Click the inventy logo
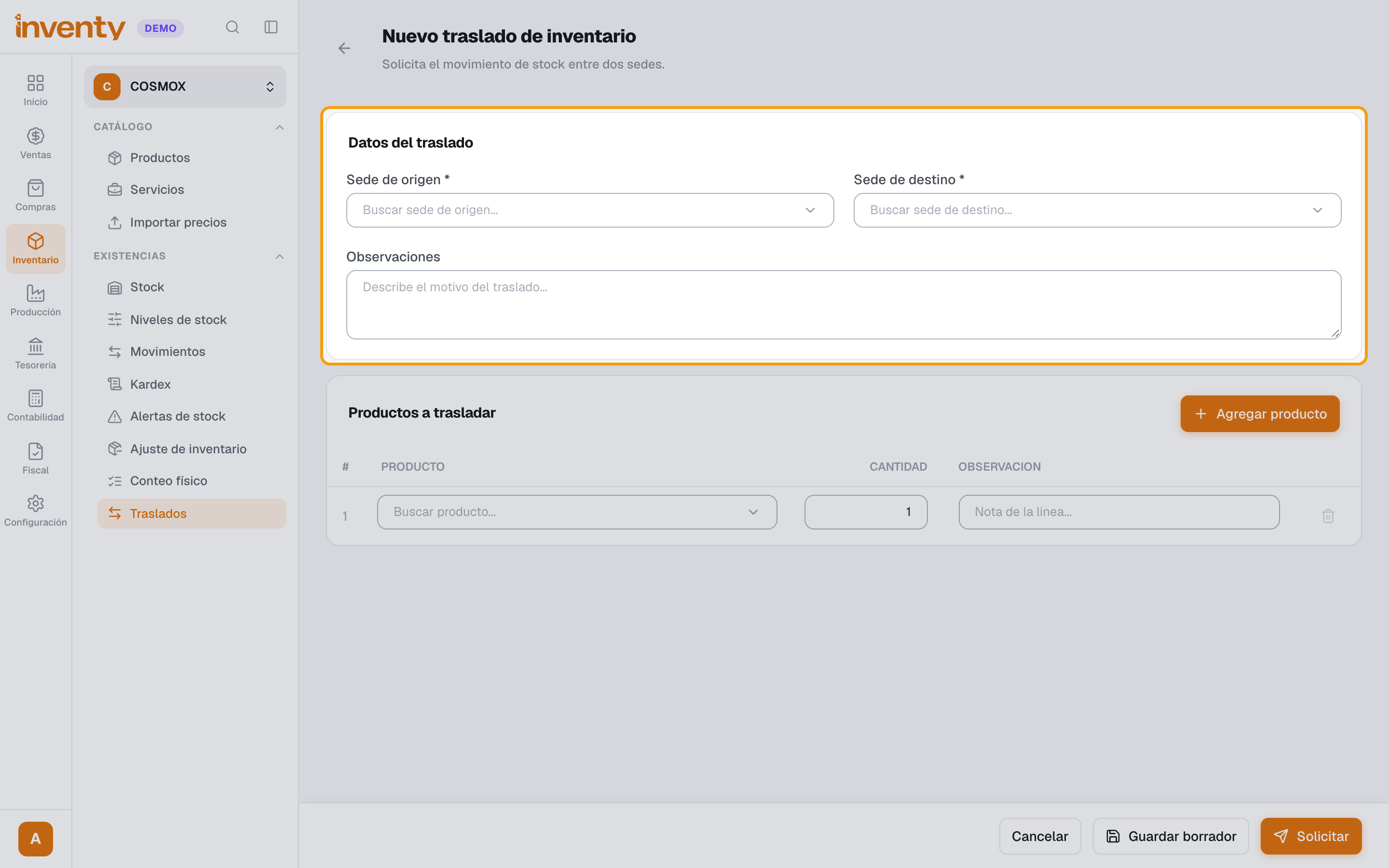The width and height of the screenshot is (1389, 868). [x=70, y=27]
